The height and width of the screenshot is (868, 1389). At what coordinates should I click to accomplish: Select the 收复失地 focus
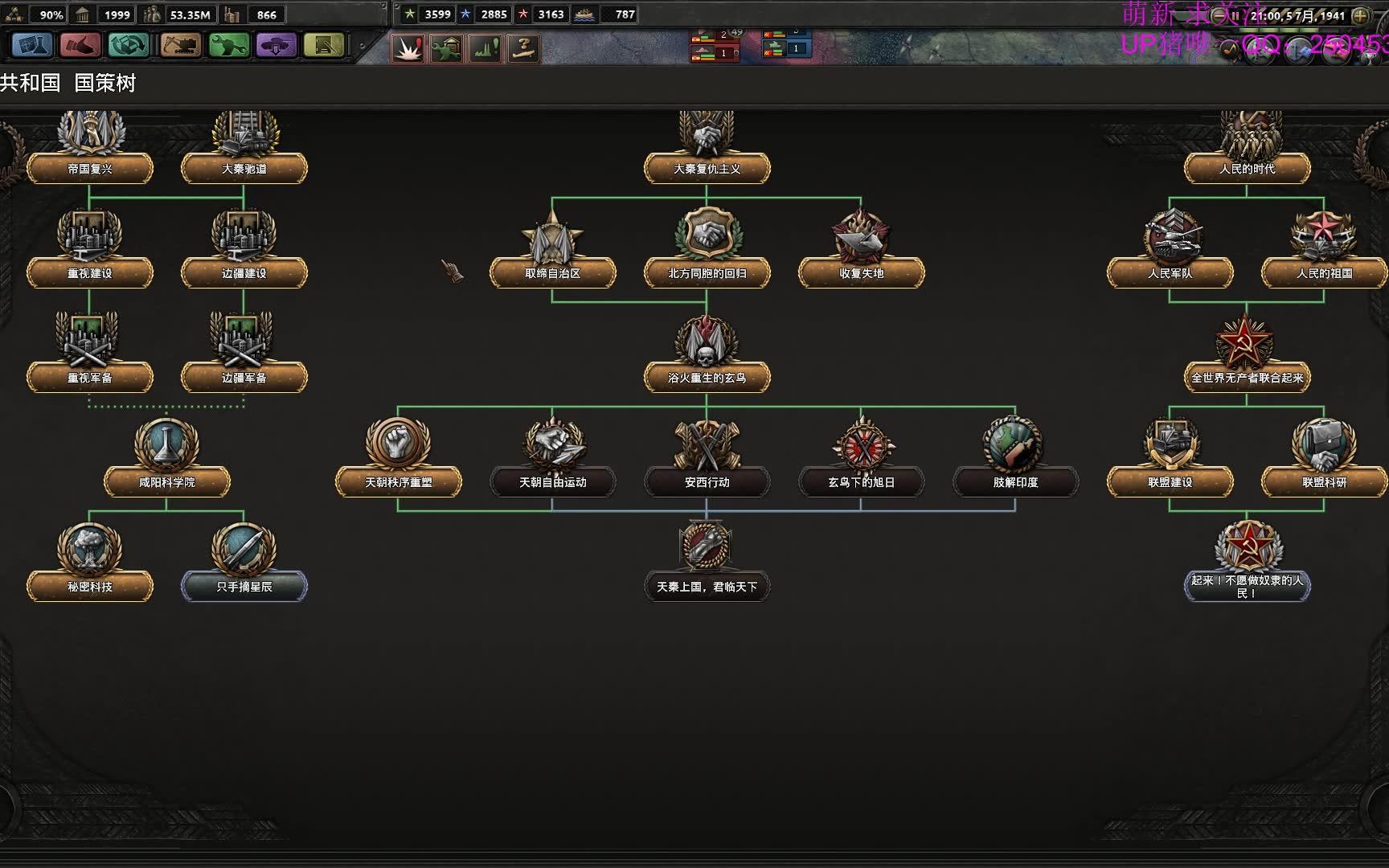pyautogui.click(x=862, y=272)
